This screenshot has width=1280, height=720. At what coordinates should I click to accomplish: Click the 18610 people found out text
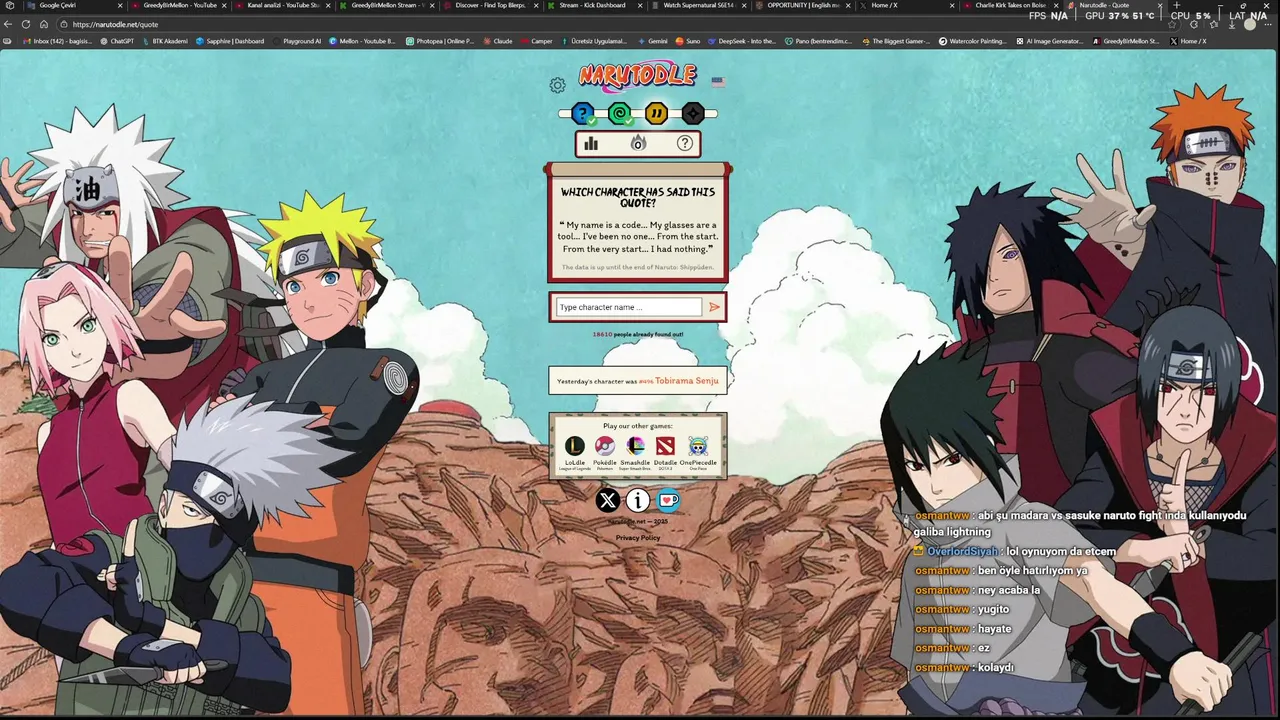(x=638, y=334)
